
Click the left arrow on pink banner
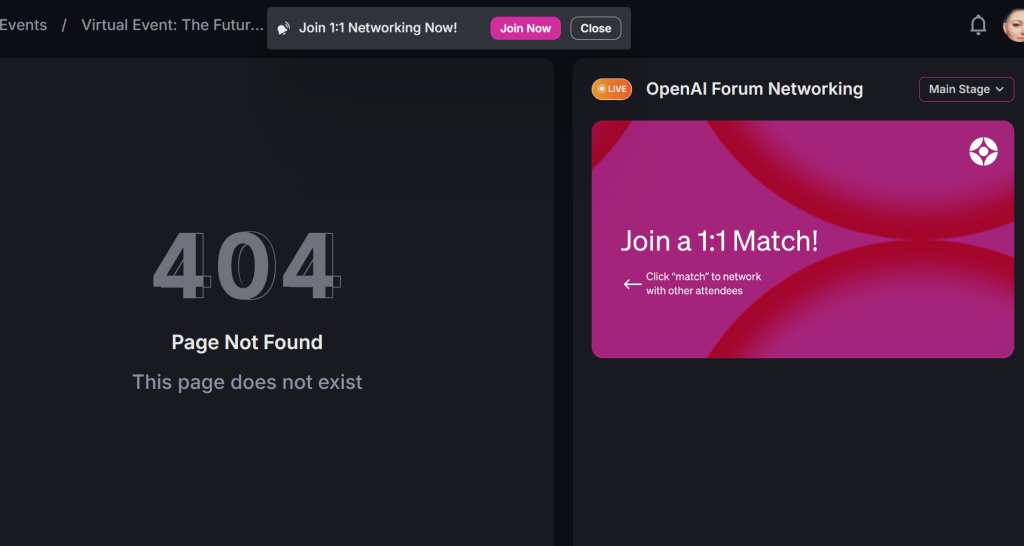pos(632,284)
